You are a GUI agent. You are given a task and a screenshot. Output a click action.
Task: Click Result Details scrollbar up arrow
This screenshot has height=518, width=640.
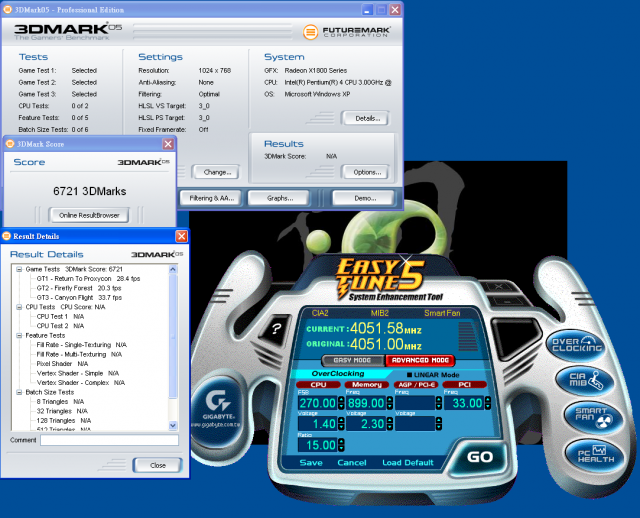pos(173,269)
